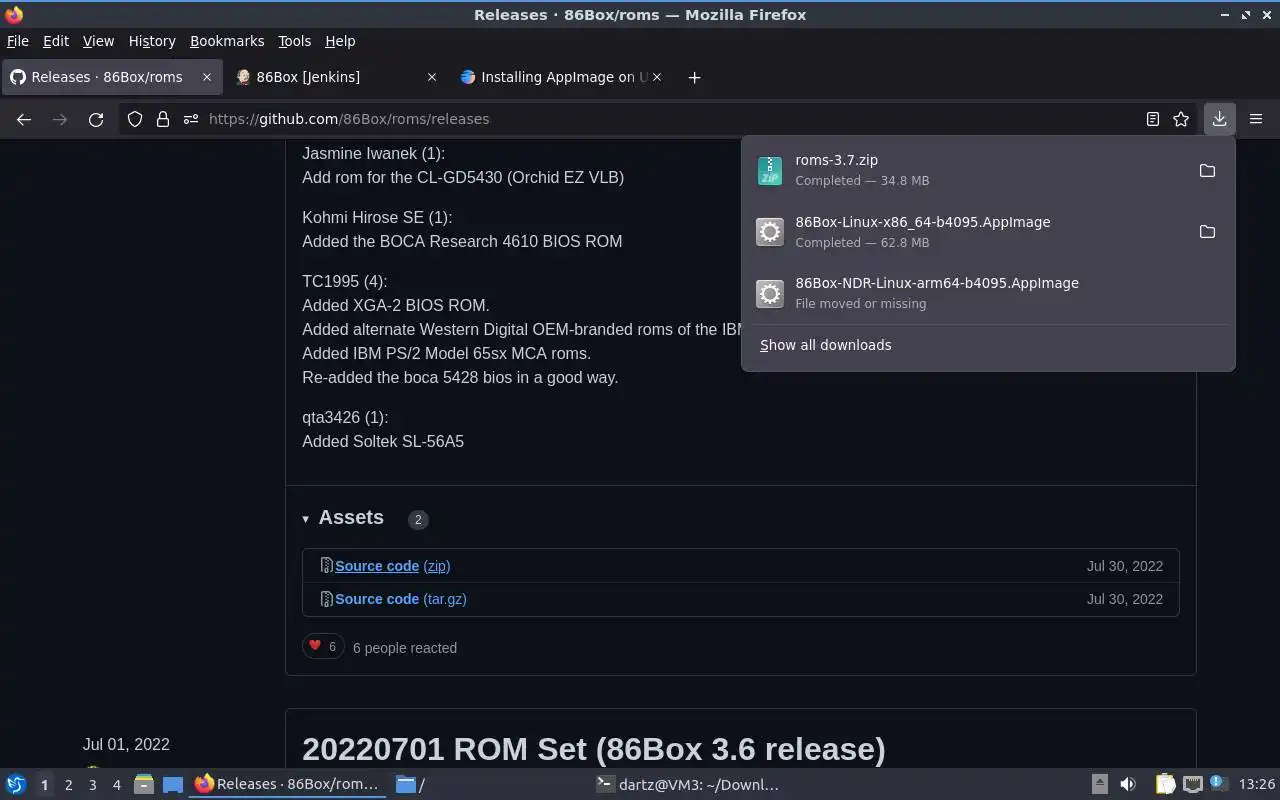The width and height of the screenshot is (1280, 800).
Task: Switch to the Installing AppImage tab
Action: (562, 77)
